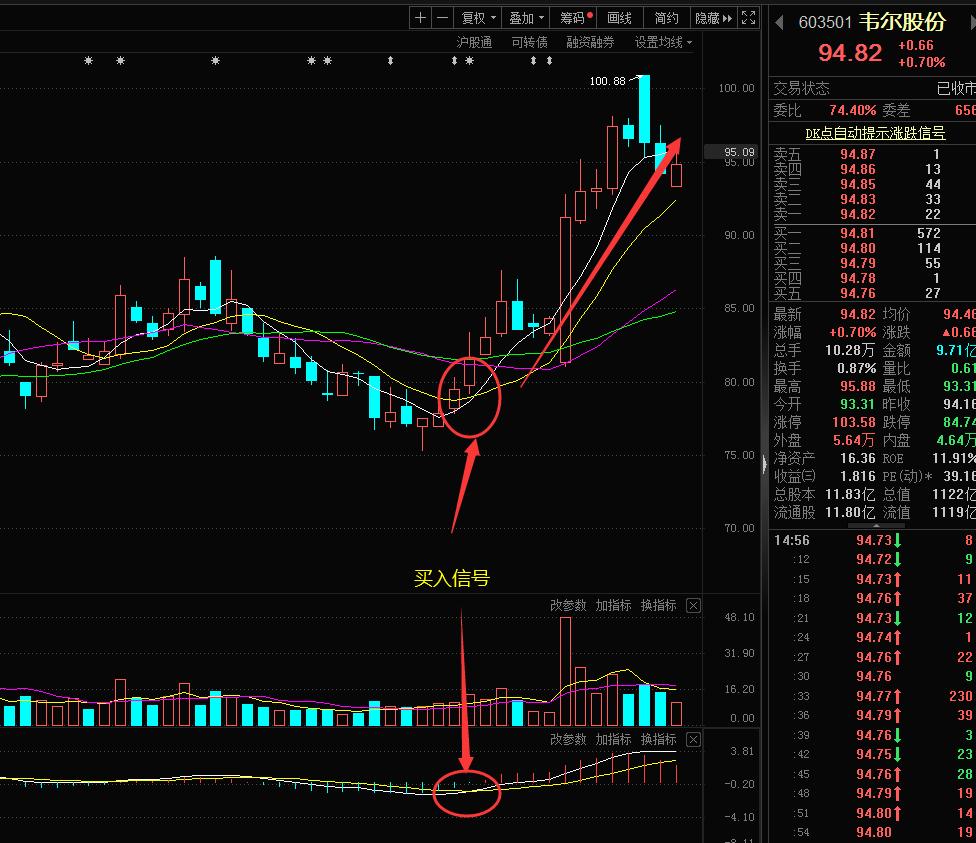Close the MACD indicator panel
976x843 pixels.
pos(693,739)
